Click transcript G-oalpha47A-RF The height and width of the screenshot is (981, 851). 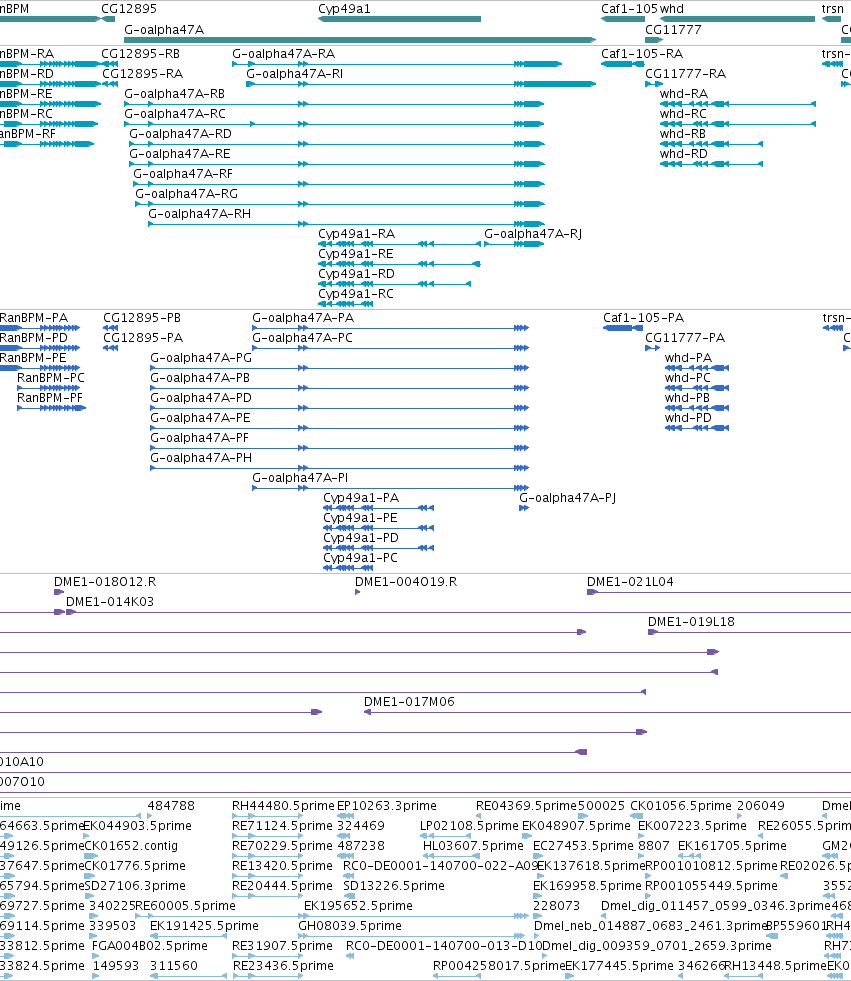coord(183,174)
